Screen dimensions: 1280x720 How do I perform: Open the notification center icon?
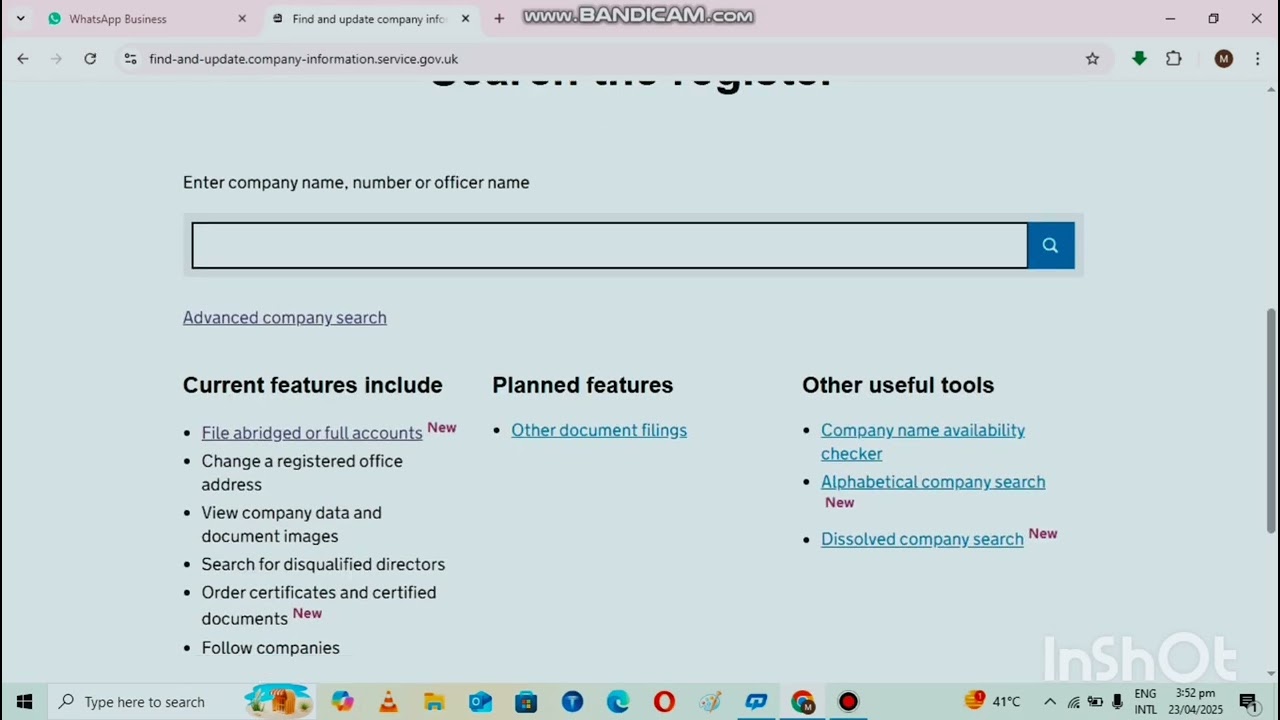[x=1248, y=702]
